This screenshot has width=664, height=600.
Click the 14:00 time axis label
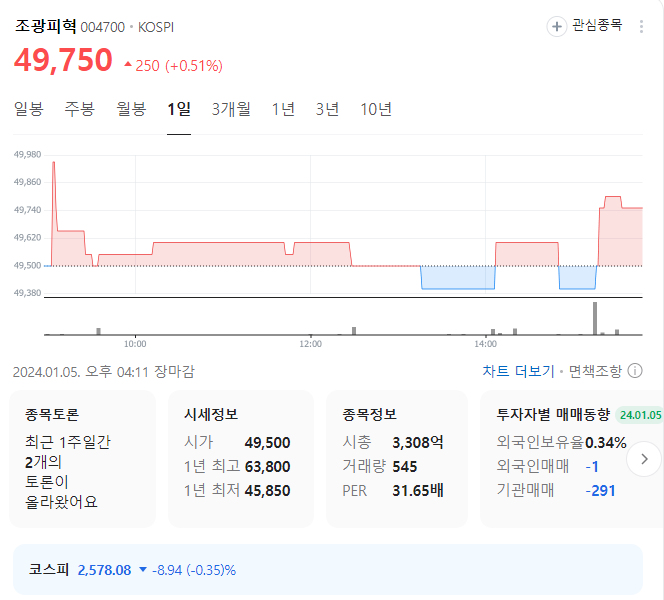(485, 344)
